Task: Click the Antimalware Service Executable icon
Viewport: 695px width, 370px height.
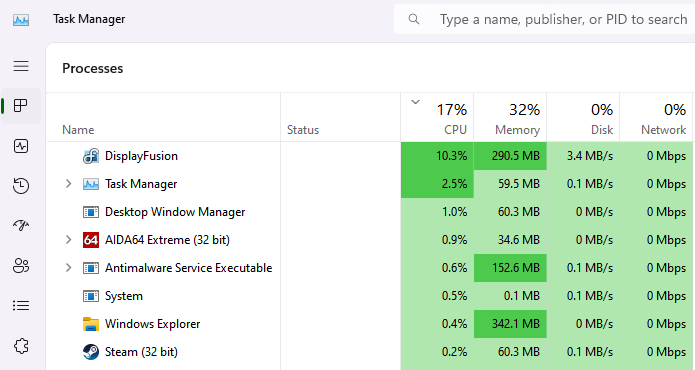Action: [91, 268]
